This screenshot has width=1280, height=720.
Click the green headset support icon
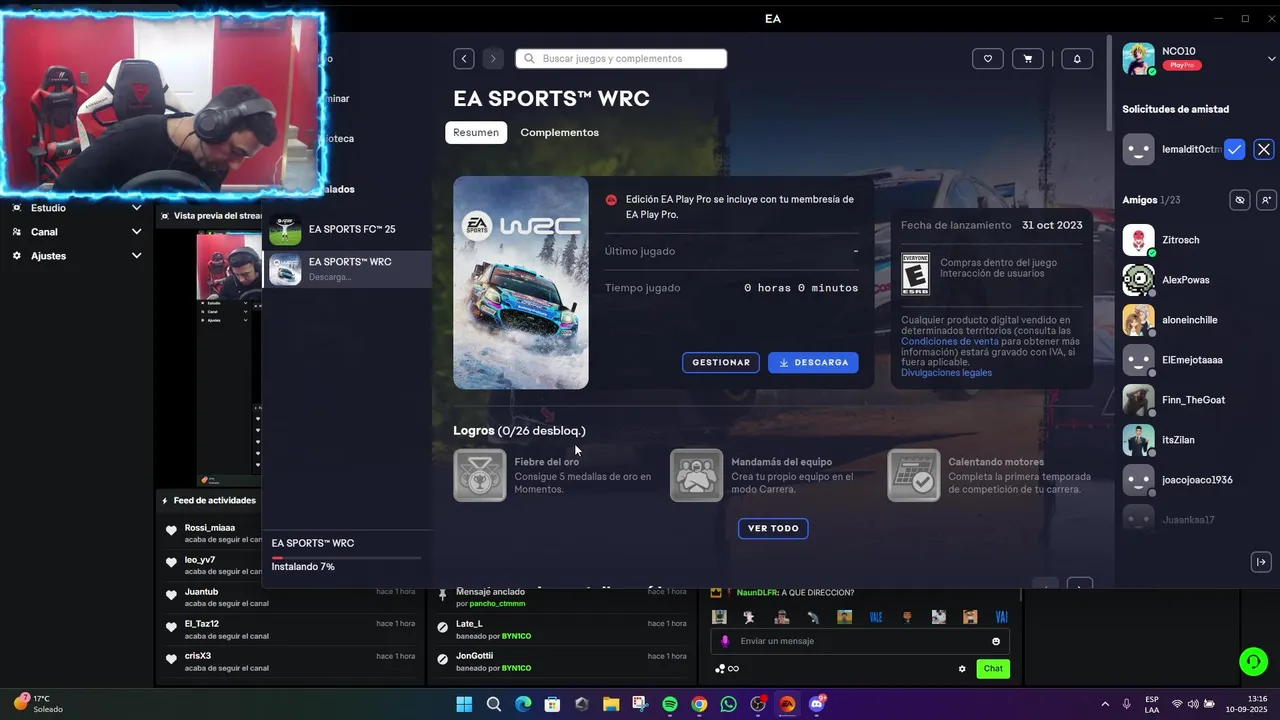[1252, 661]
